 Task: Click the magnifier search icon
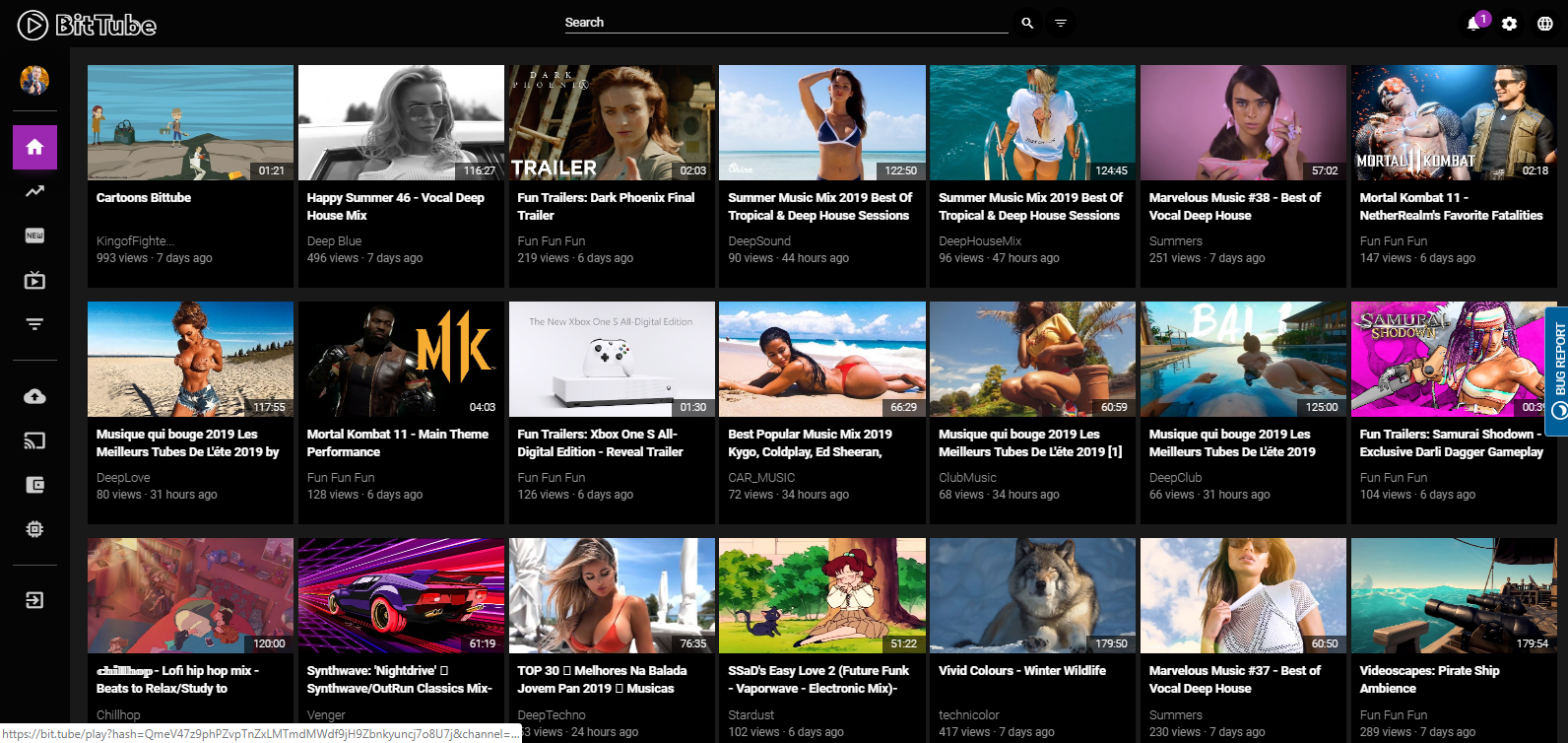point(1027,23)
